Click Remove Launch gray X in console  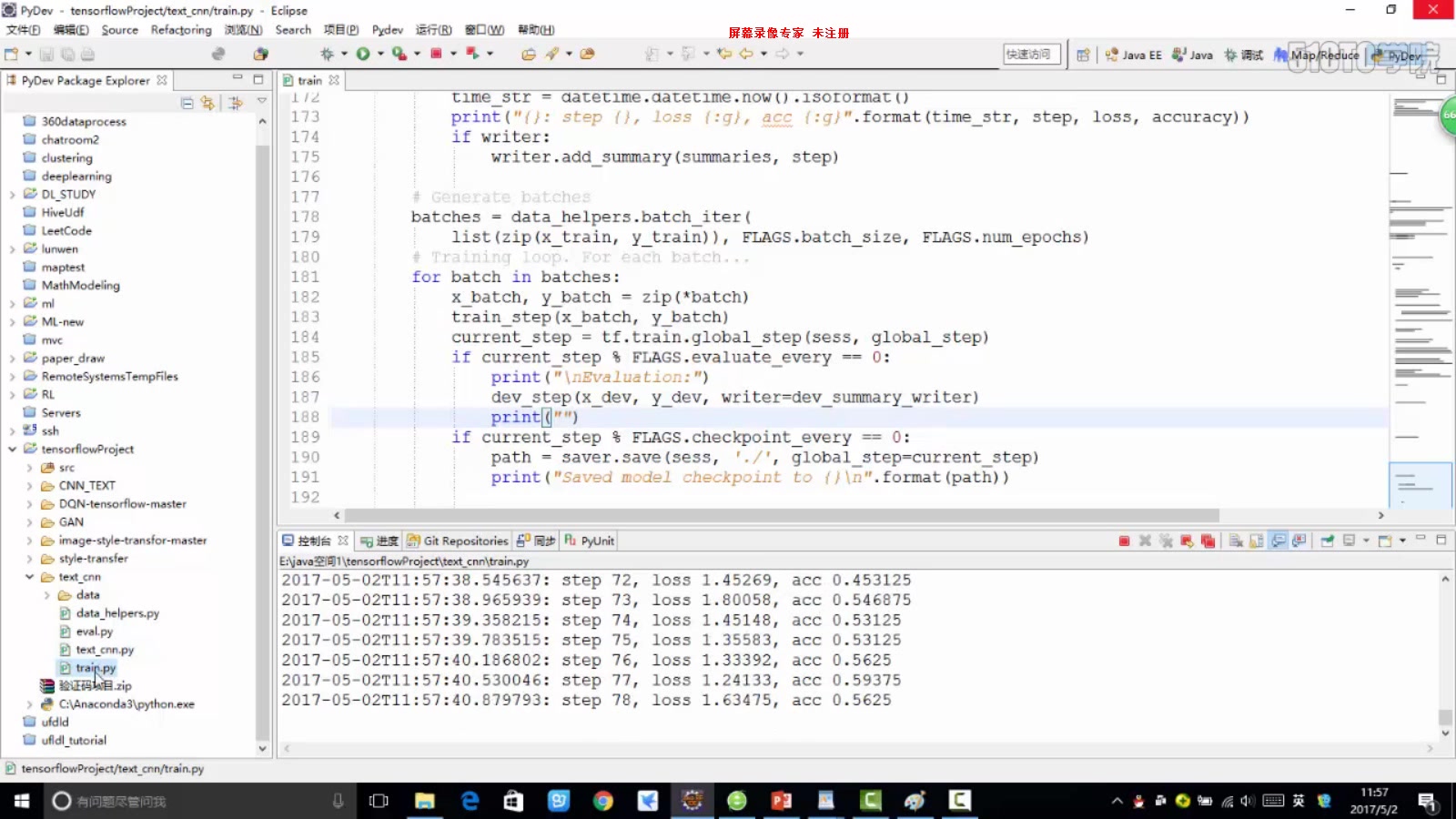1146,541
